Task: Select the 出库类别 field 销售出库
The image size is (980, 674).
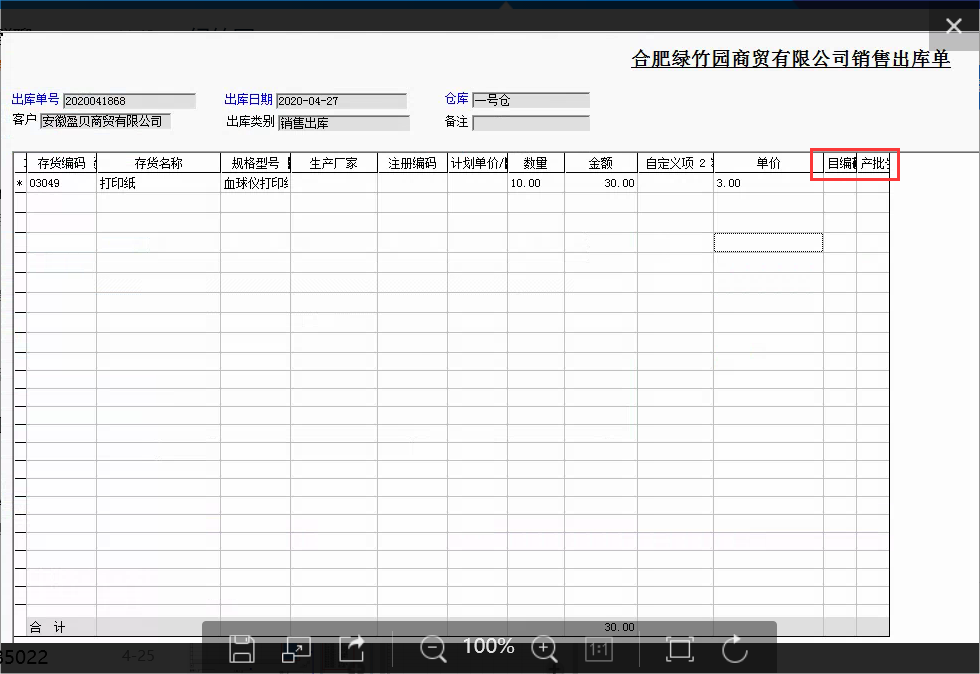Action: tap(344, 123)
